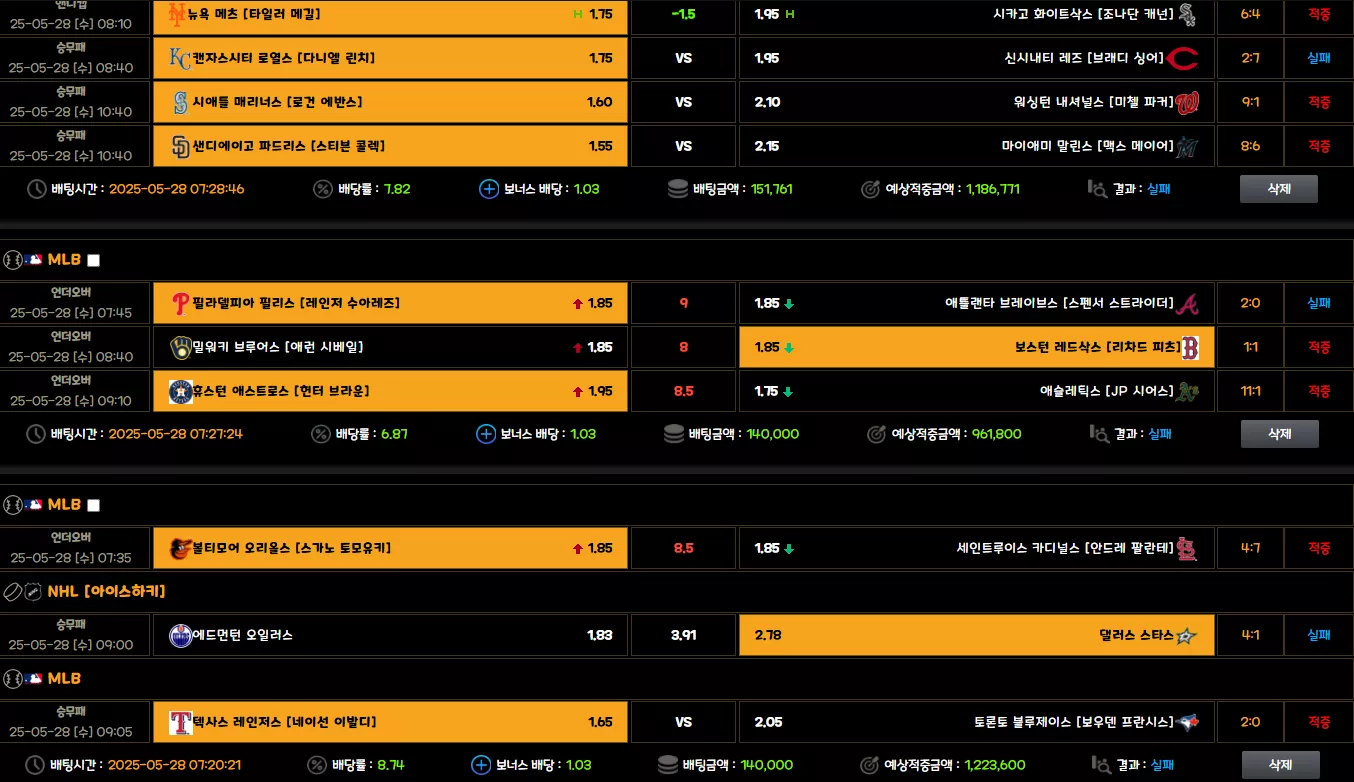Click the 4:1 score in the Oilers row
1354x782 pixels.
(x=1250, y=635)
